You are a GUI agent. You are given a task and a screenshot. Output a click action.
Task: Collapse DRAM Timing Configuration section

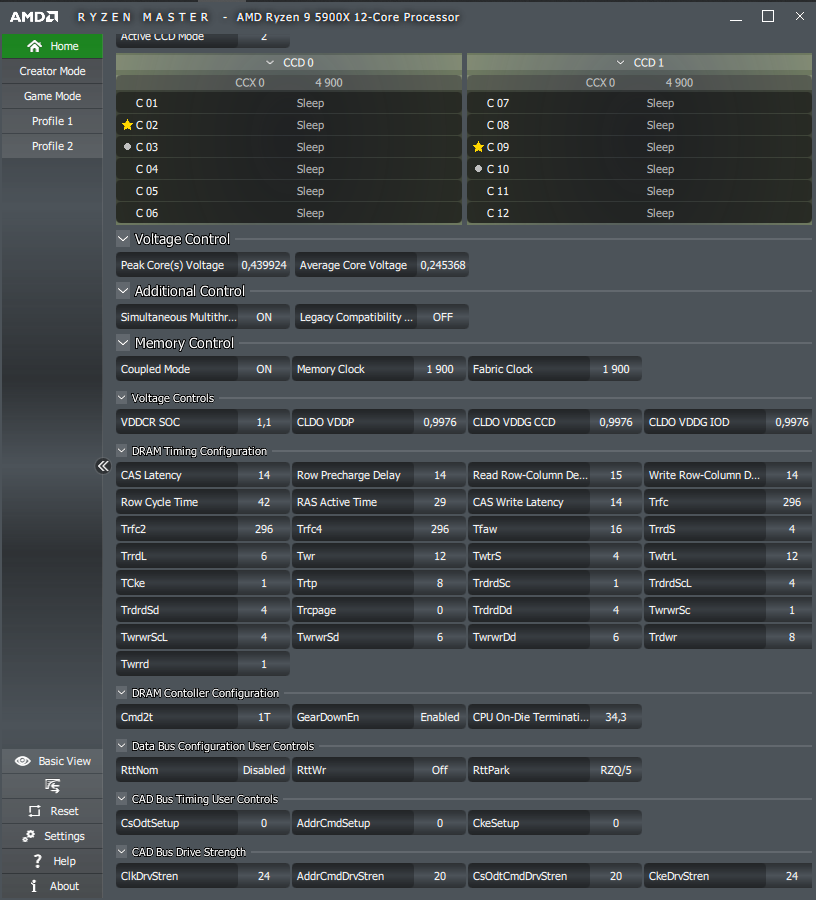[121, 451]
